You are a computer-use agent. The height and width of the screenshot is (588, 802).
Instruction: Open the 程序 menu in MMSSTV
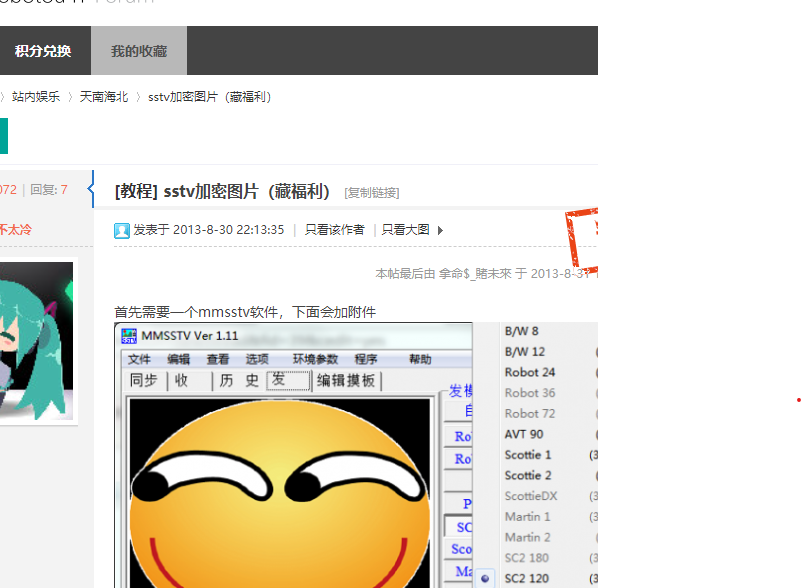tap(366, 359)
